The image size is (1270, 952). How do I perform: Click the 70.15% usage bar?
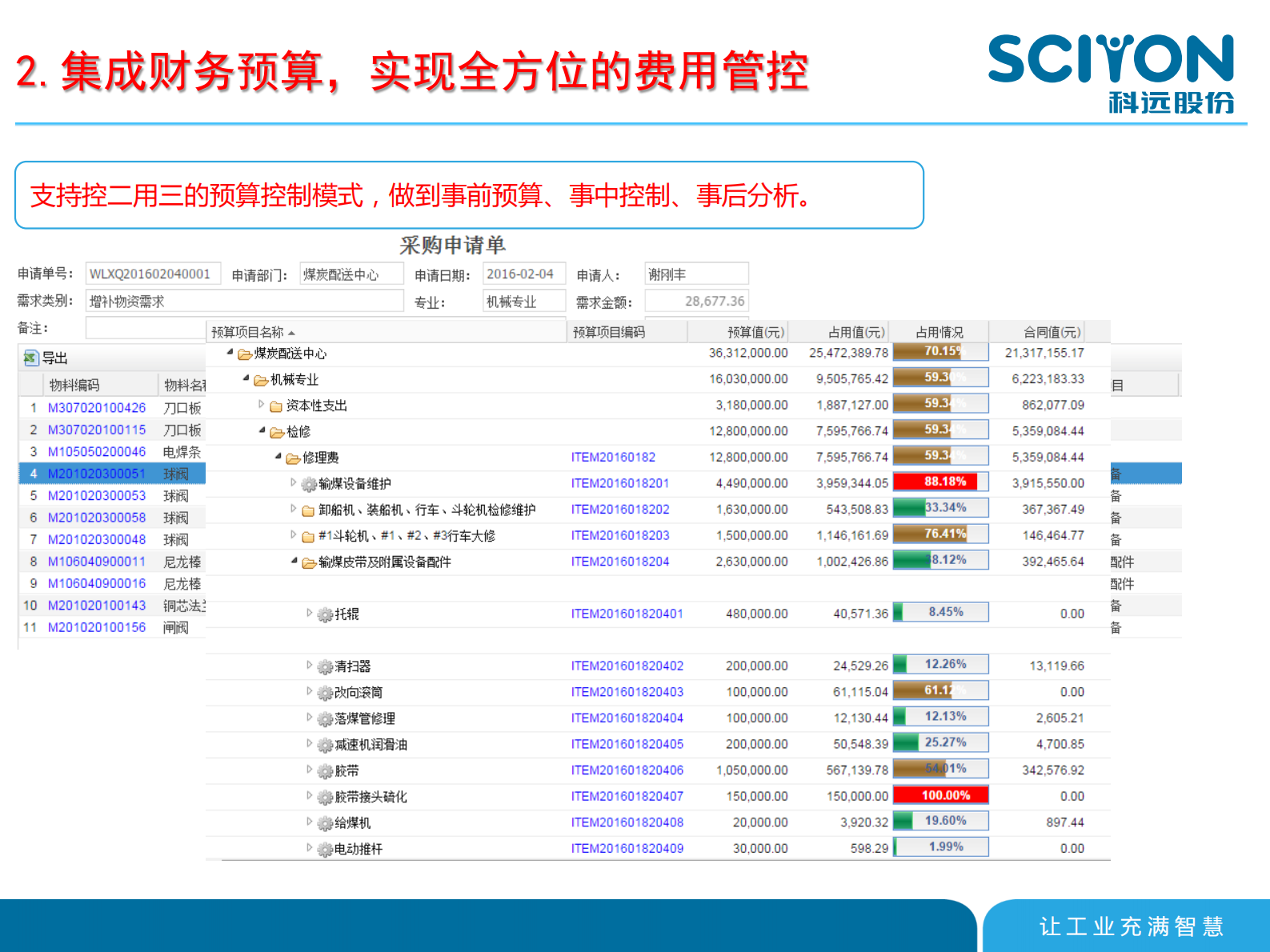tap(940, 351)
